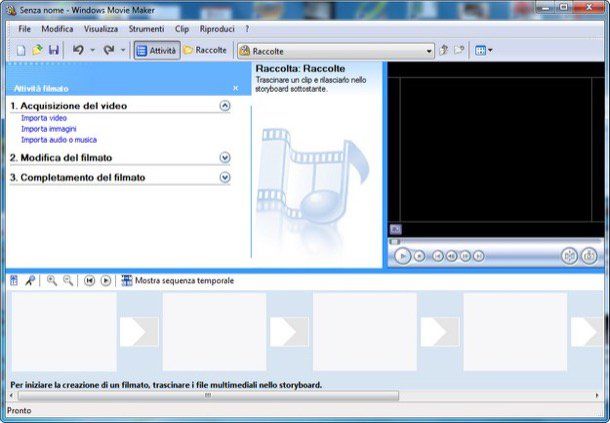Open the views dropdown button
The width and height of the screenshot is (610, 423).
484,50
